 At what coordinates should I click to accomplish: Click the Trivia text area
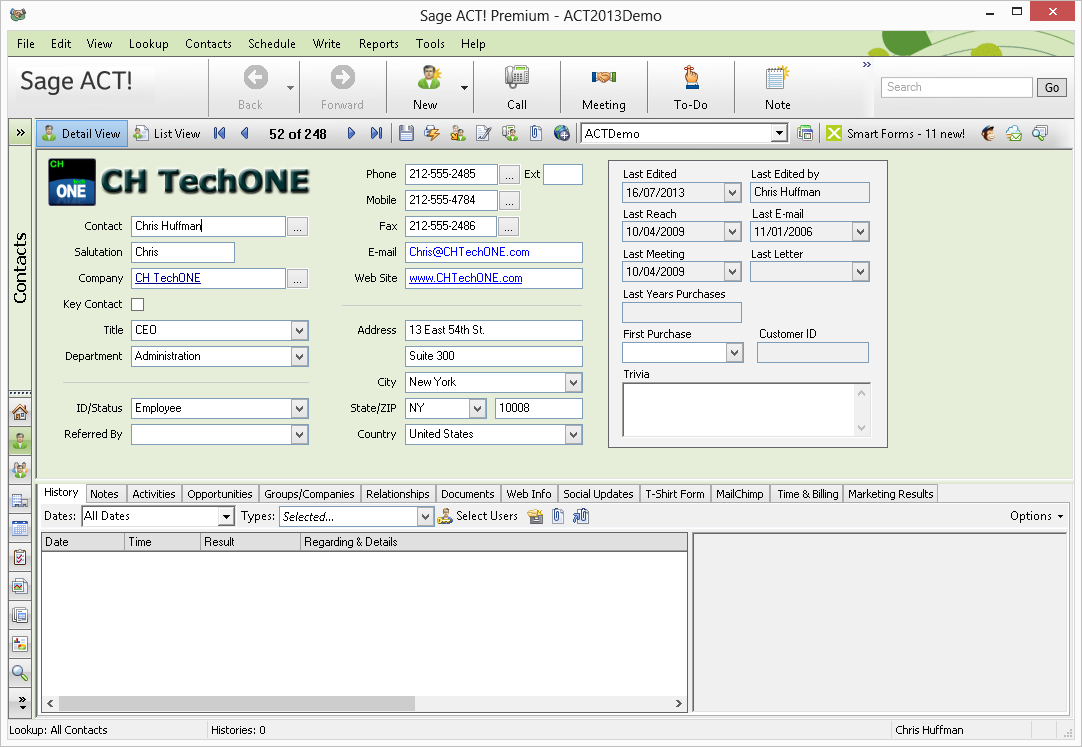[x=739, y=410]
